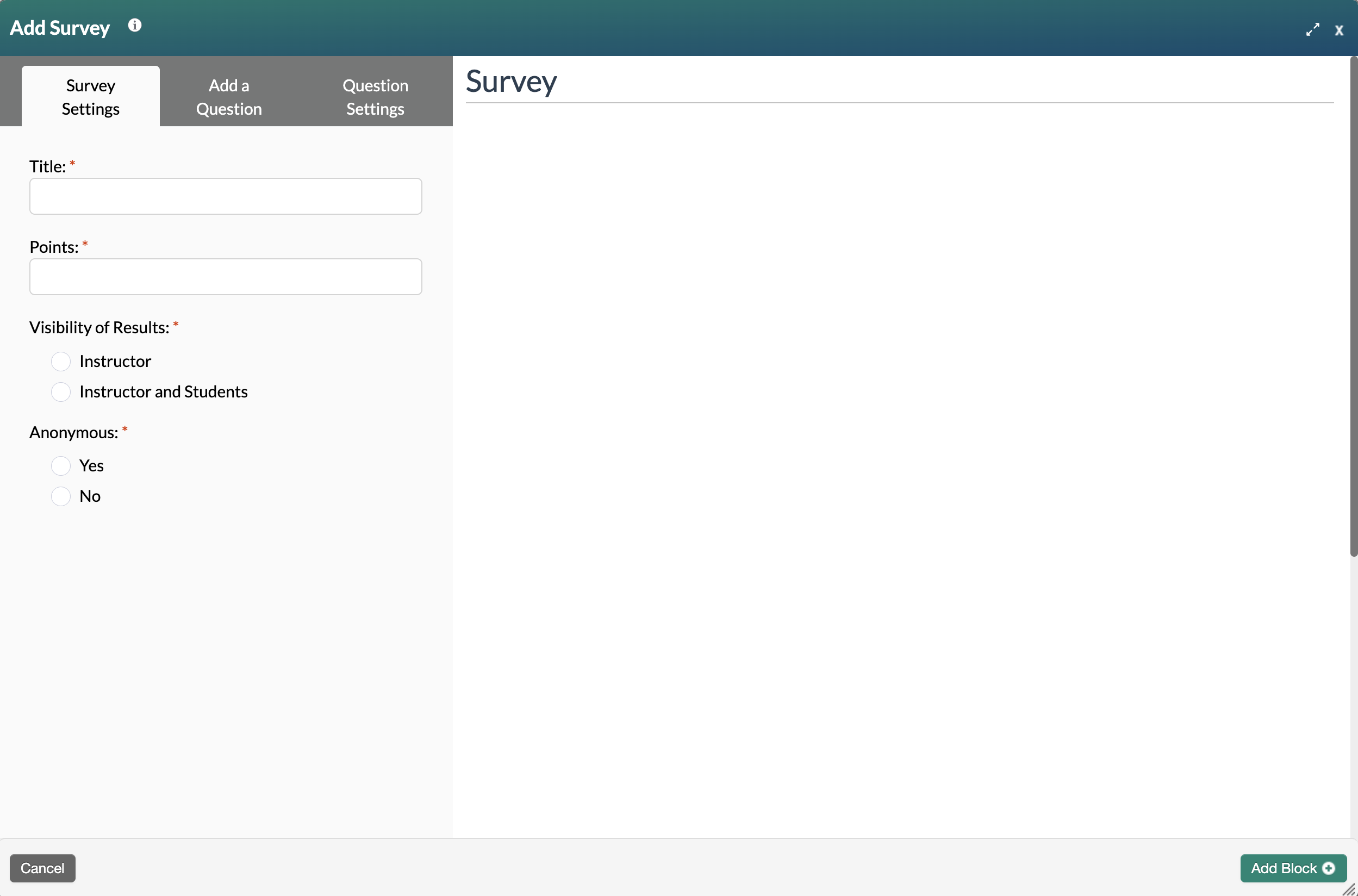Click the Survey heading text
The height and width of the screenshot is (896, 1358).
(512, 82)
